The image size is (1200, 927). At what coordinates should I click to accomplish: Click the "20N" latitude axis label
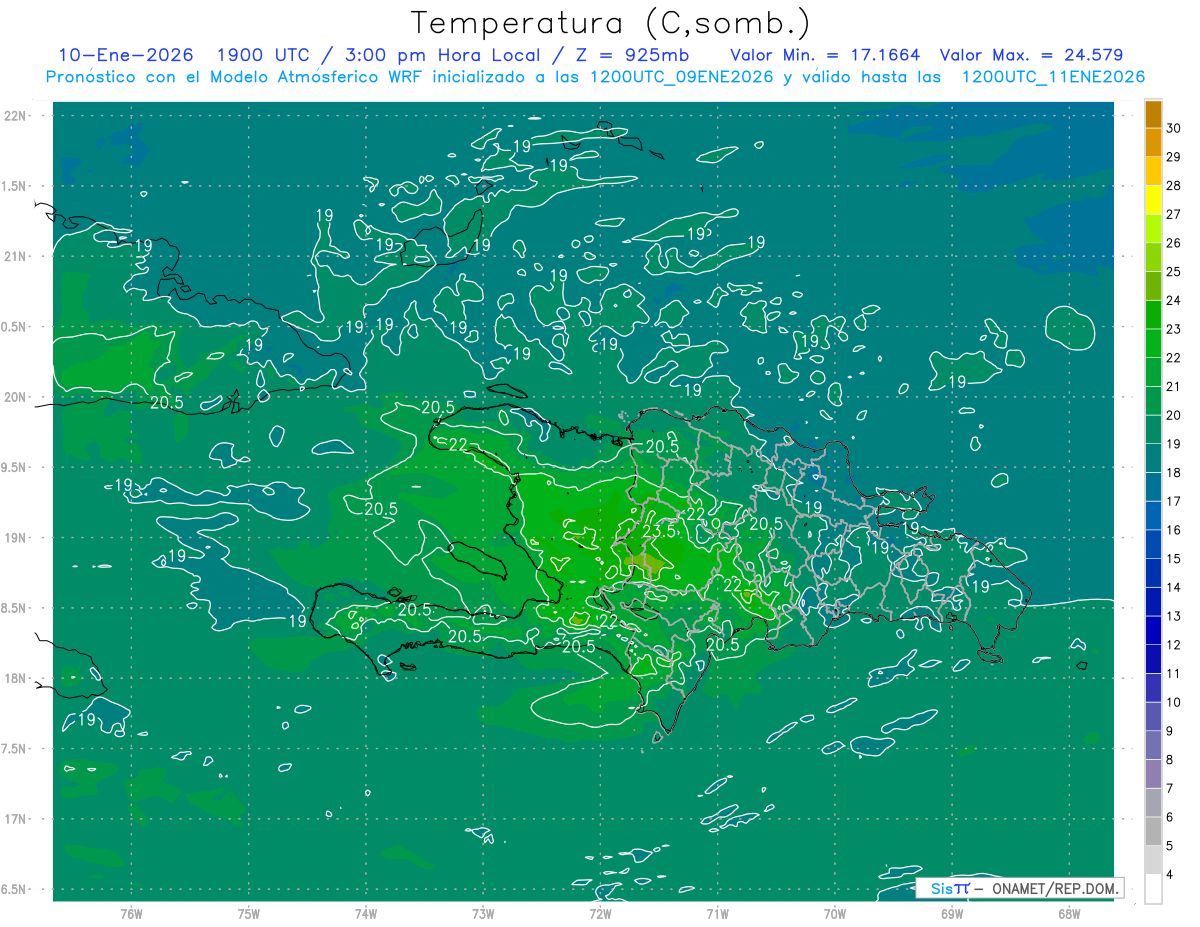(x=15, y=397)
